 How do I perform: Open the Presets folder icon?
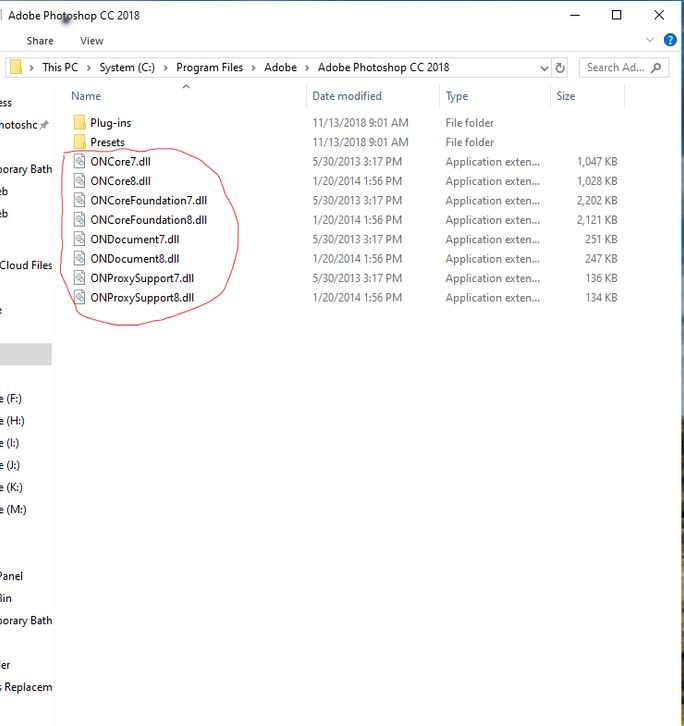click(80, 142)
